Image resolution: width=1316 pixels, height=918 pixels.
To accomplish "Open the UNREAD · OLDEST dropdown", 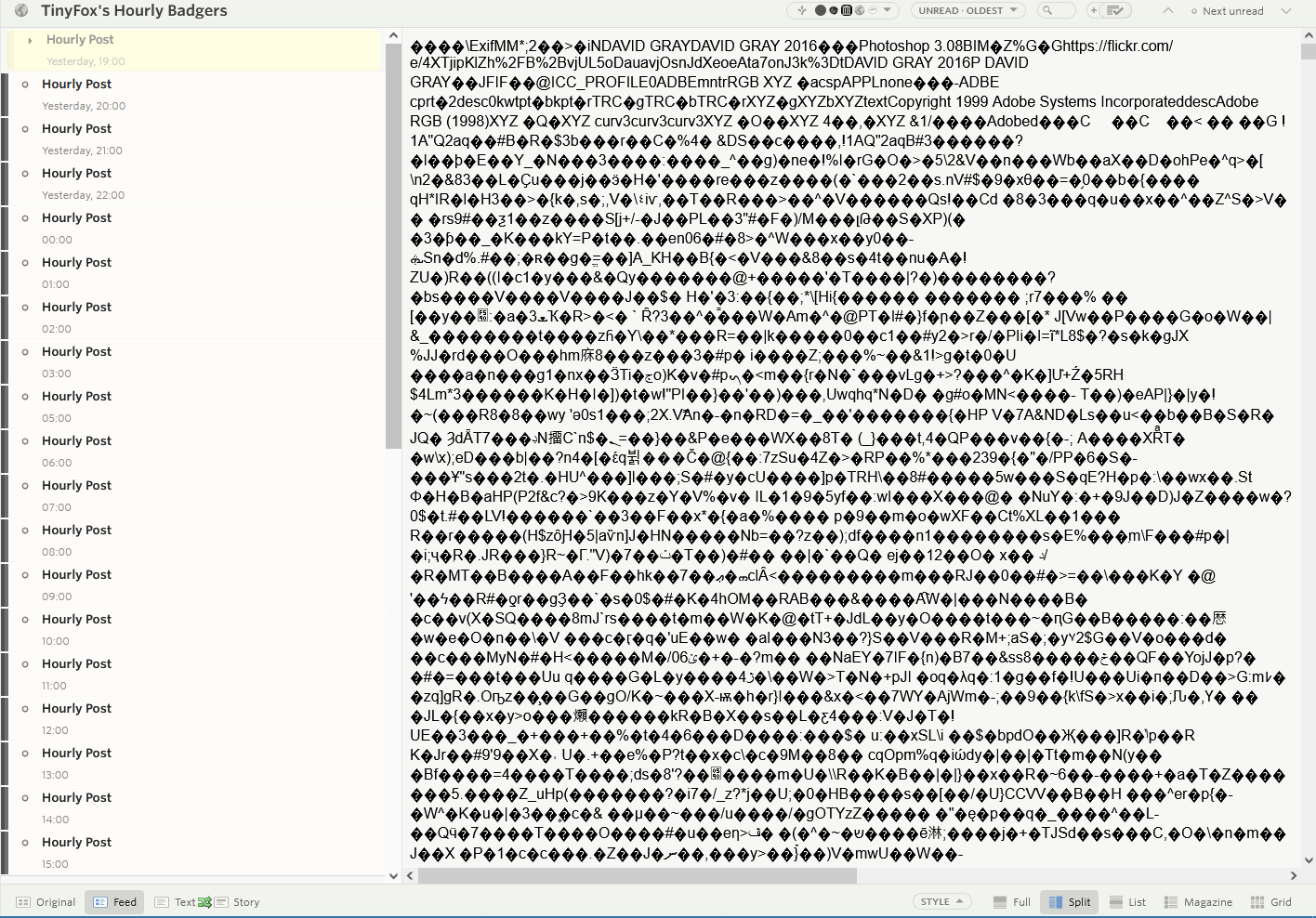I will tap(967, 11).
